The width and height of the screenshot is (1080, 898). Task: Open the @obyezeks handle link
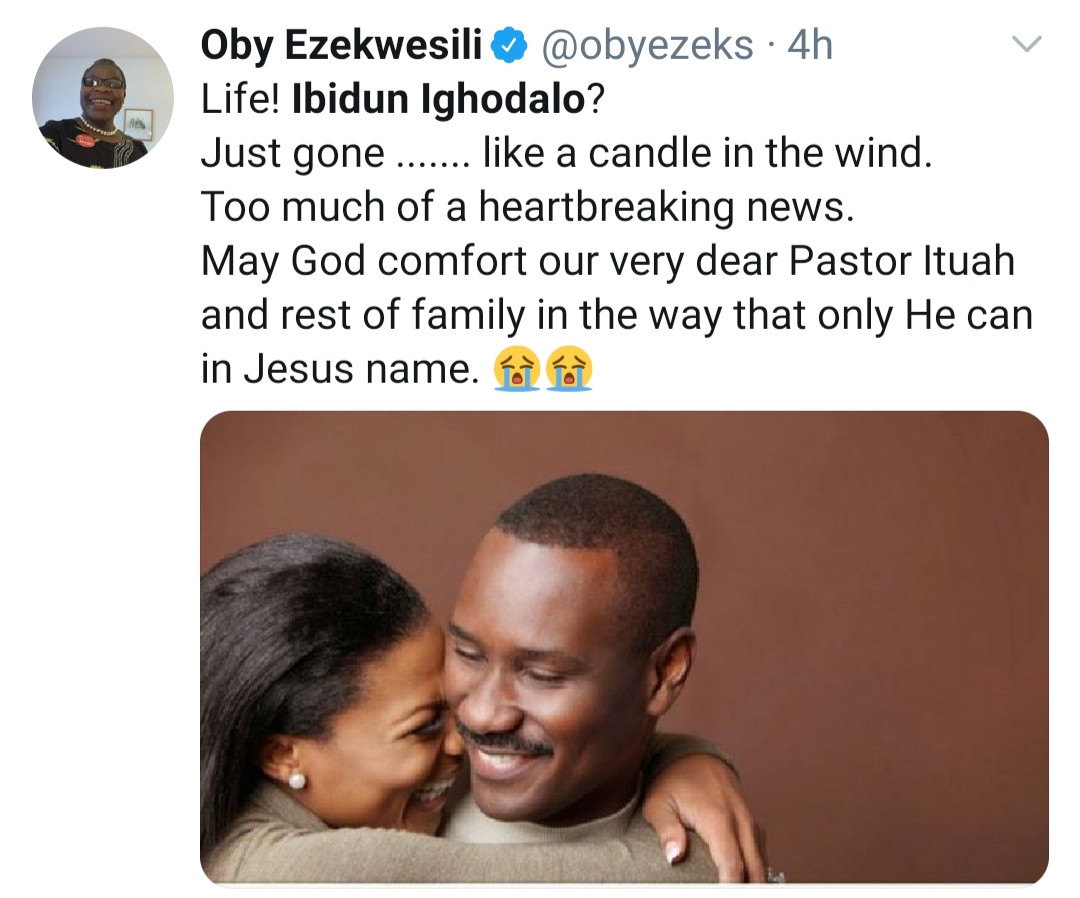click(647, 45)
